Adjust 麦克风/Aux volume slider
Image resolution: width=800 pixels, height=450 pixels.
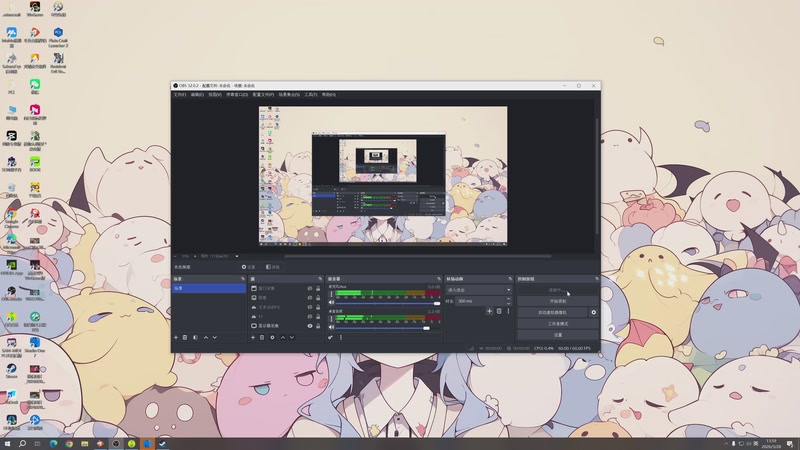click(x=388, y=303)
